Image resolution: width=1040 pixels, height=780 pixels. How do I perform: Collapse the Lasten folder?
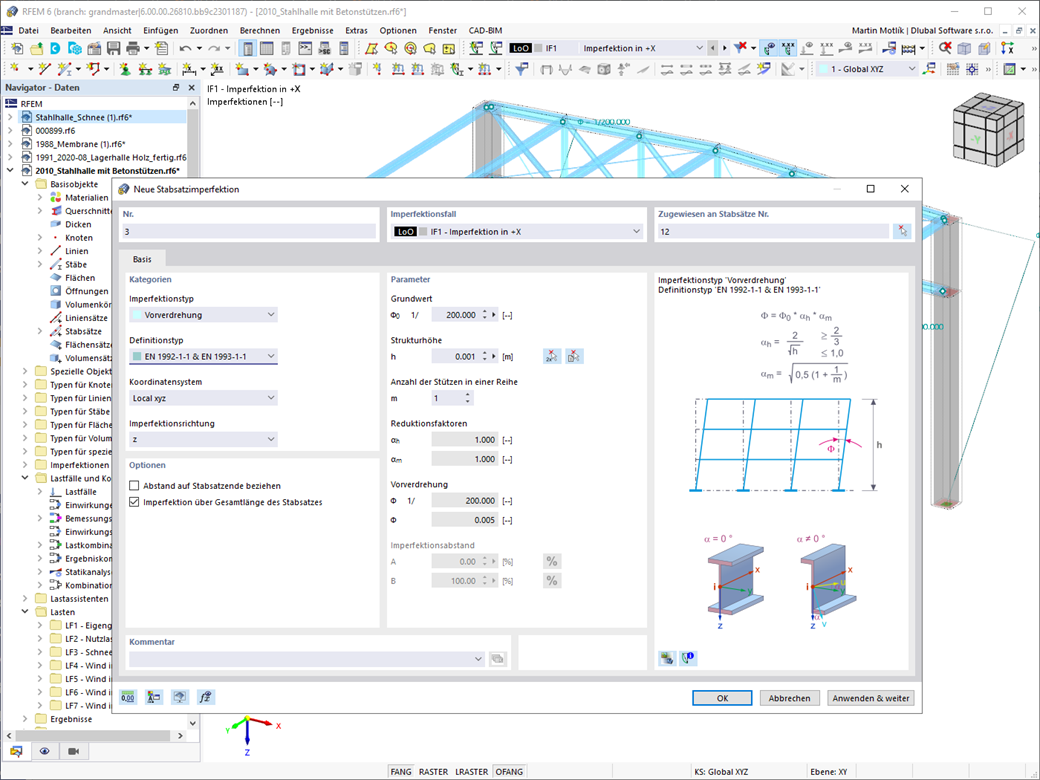tap(25, 612)
